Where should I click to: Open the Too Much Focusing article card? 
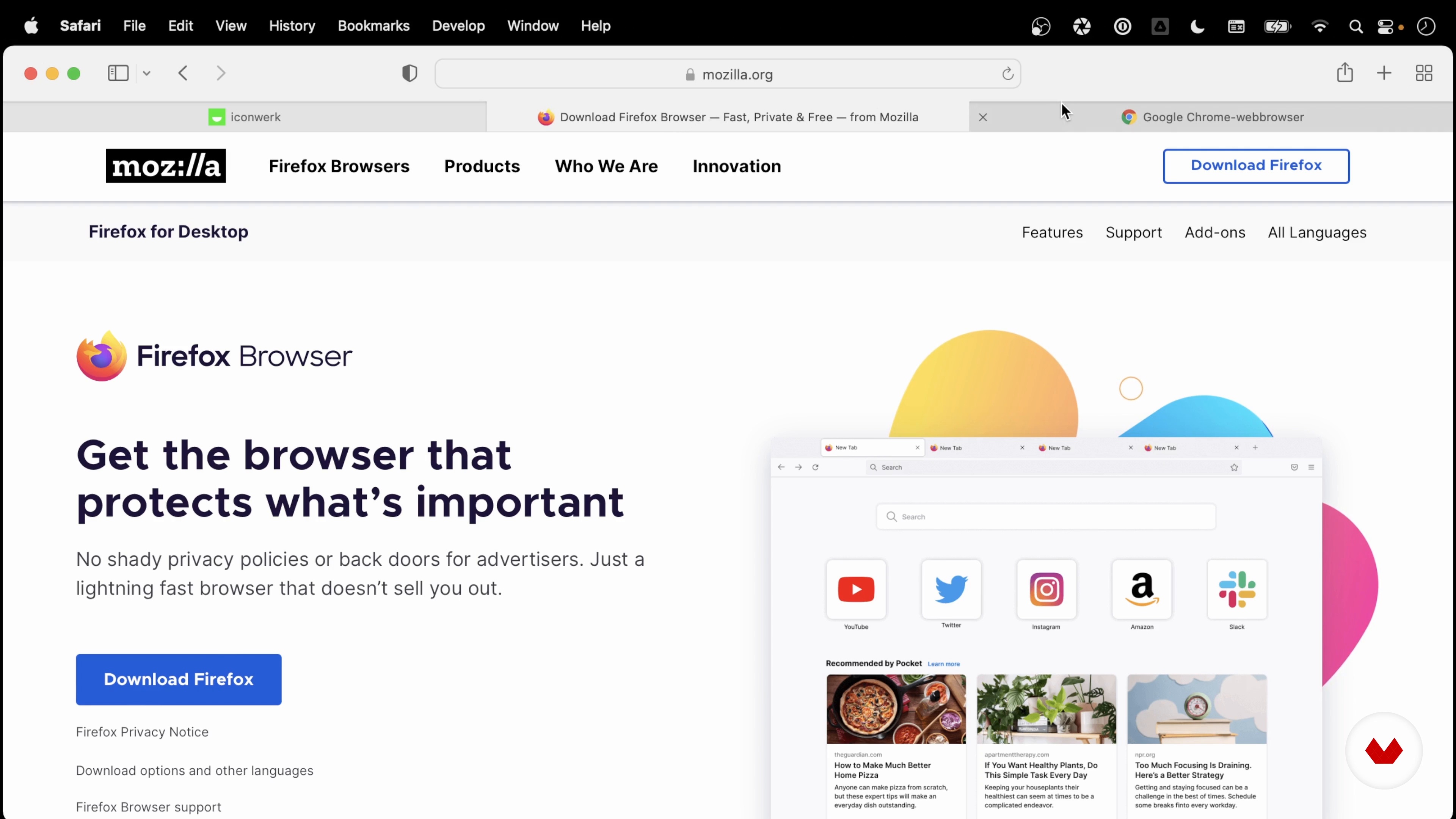(x=1197, y=746)
